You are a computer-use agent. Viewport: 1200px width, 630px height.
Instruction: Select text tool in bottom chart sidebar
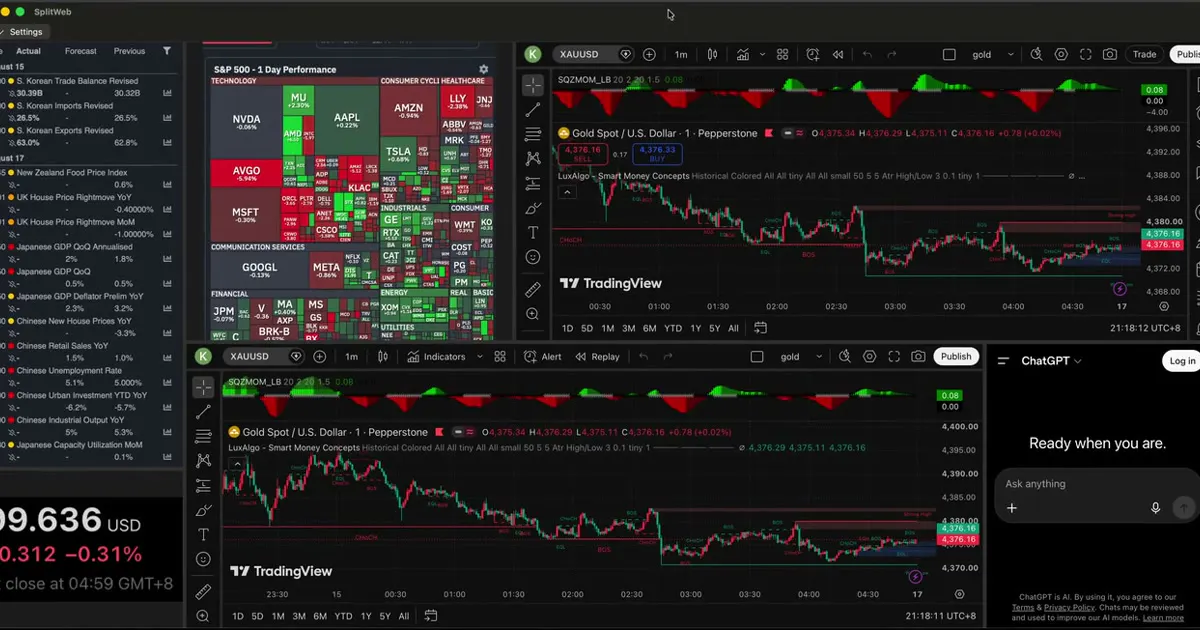click(203, 534)
